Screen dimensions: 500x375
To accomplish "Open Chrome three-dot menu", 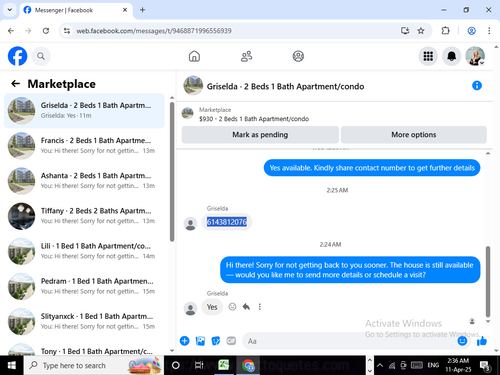I will pyautogui.click(x=489, y=31).
